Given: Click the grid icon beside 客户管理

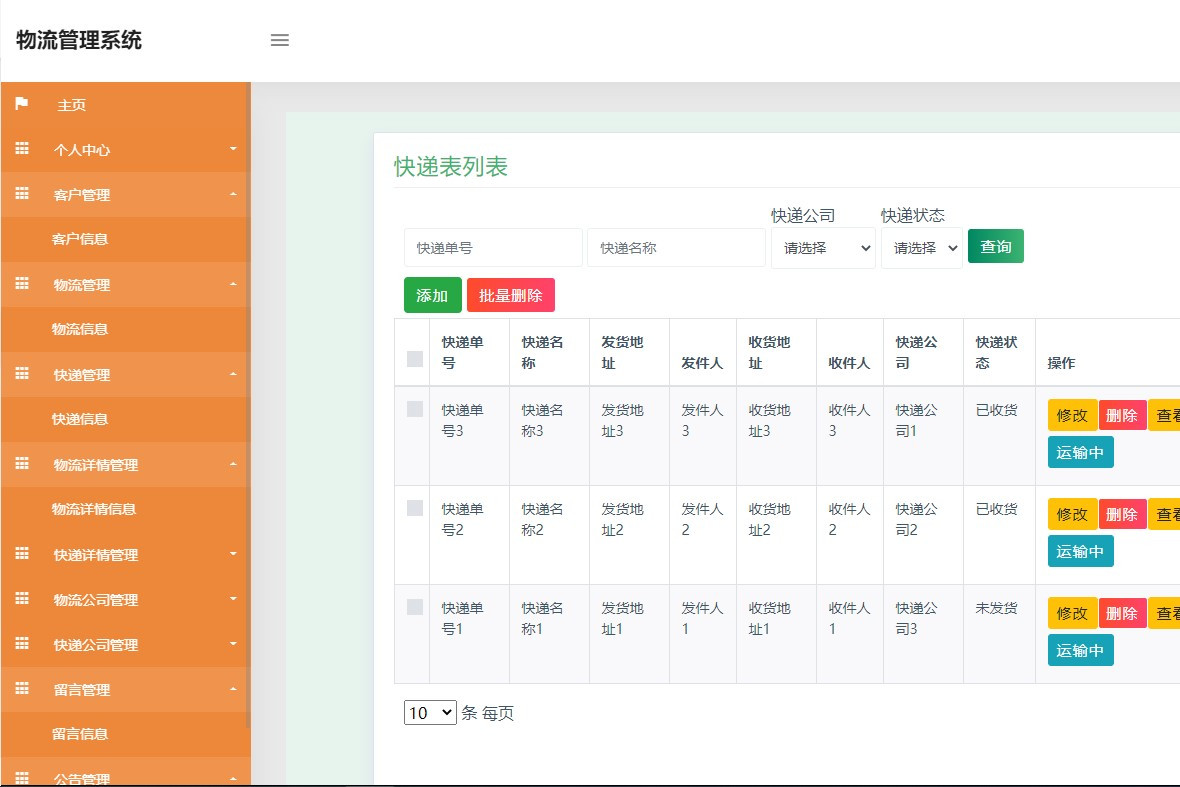Looking at the screenshot, I should pos(22,194).
